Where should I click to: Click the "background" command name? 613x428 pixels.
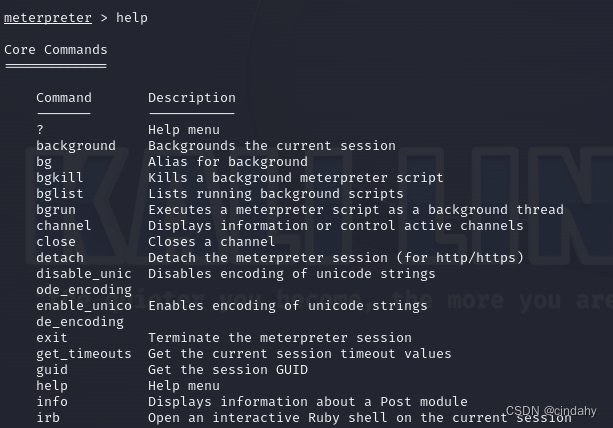(76, 145)
